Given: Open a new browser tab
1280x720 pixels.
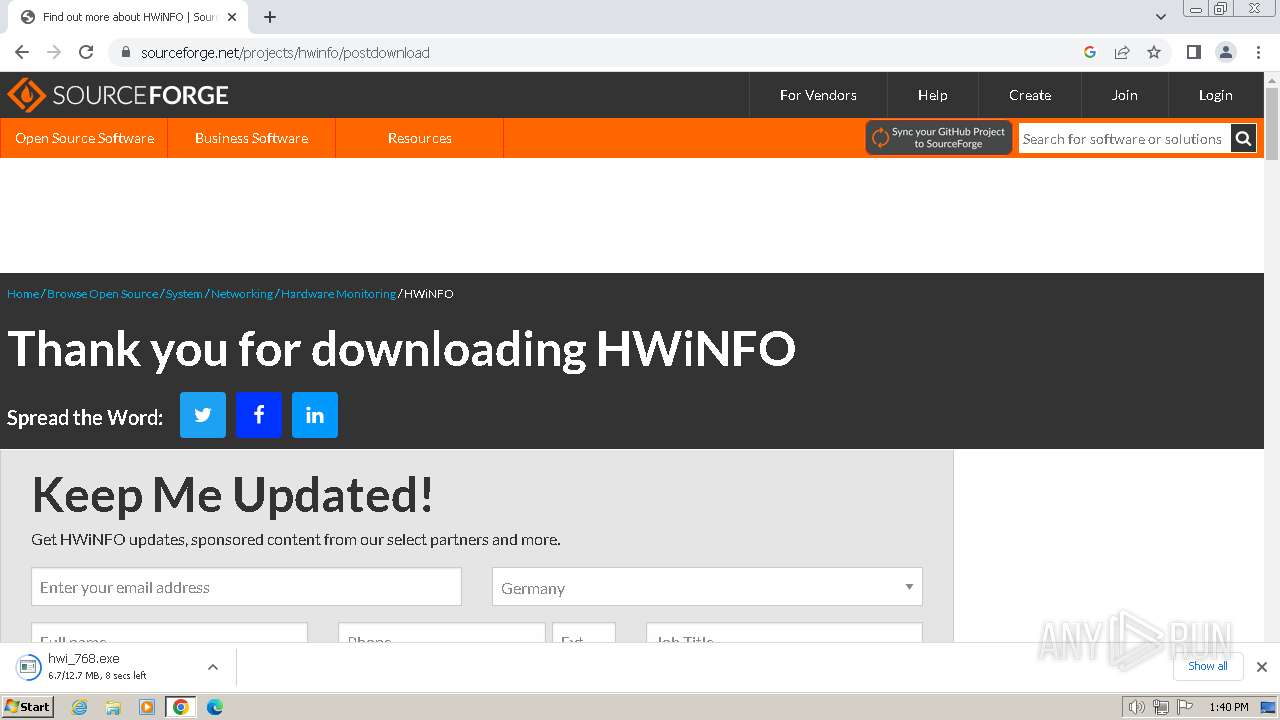Looking at the screenshot, I should (270, 17).
